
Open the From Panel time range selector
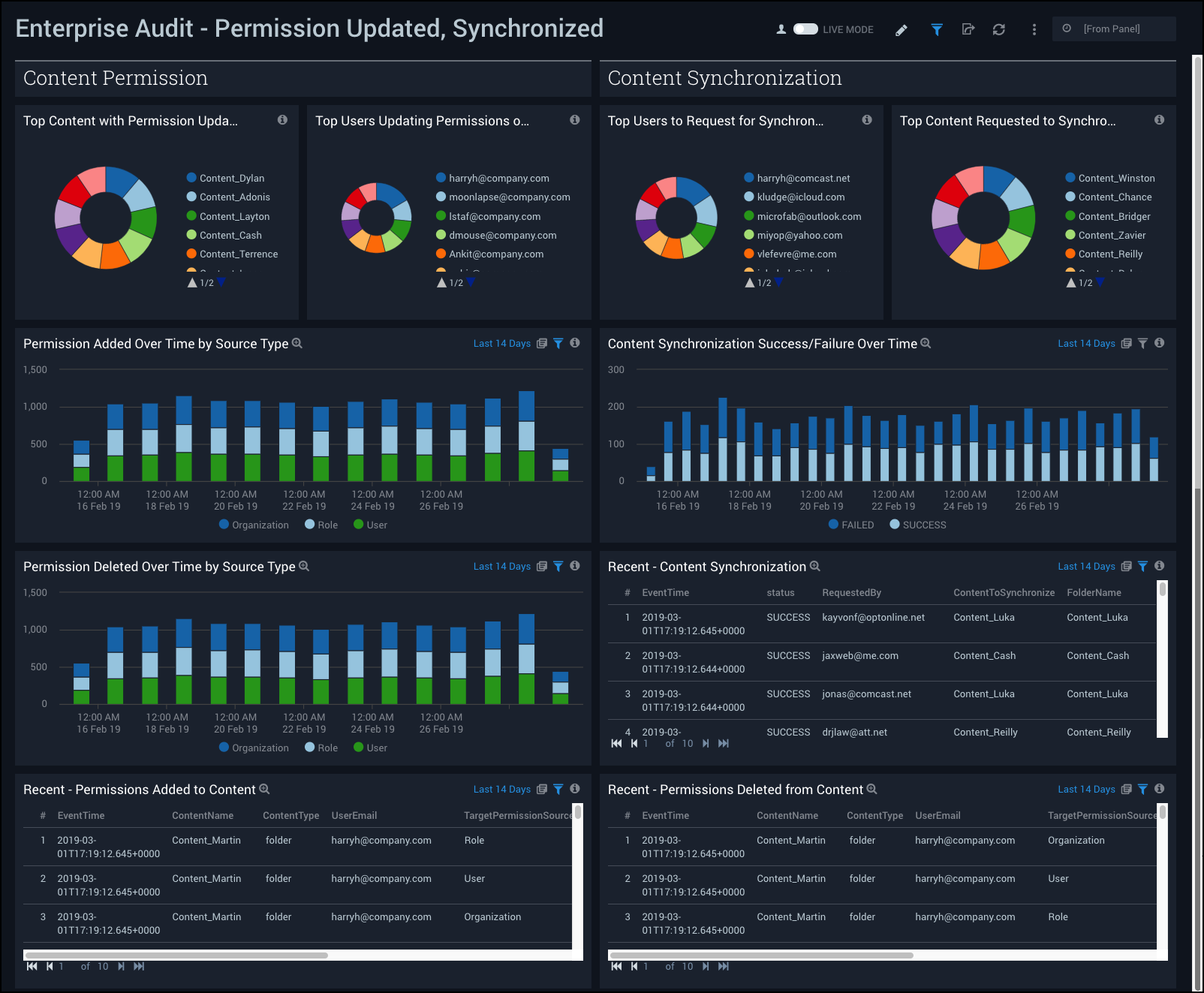click(1113, 29)
